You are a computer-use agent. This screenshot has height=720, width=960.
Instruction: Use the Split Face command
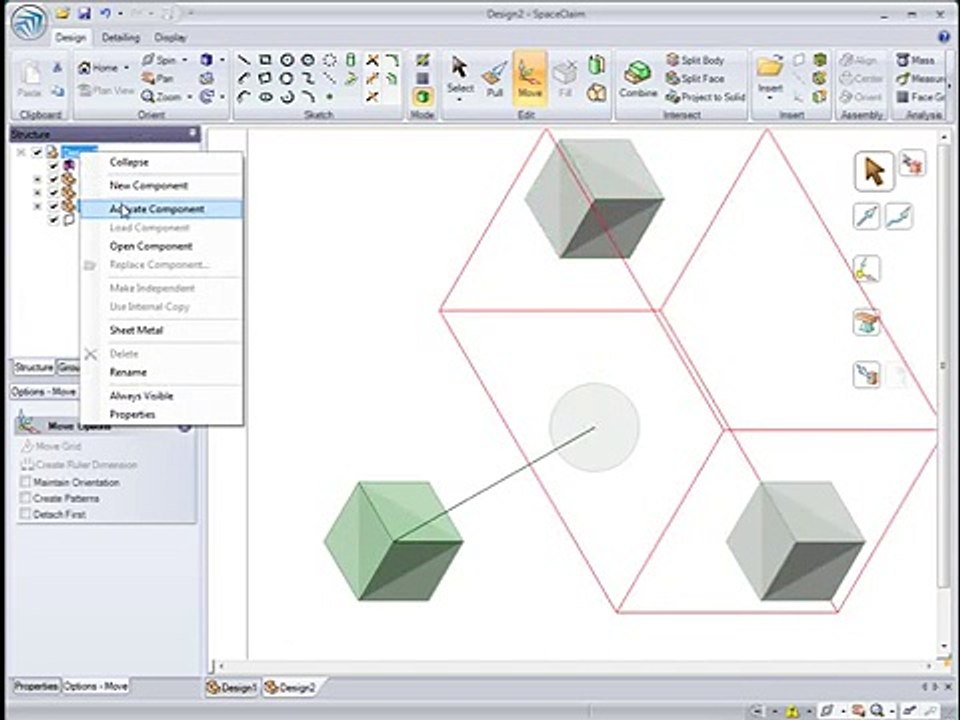point(695,78)
